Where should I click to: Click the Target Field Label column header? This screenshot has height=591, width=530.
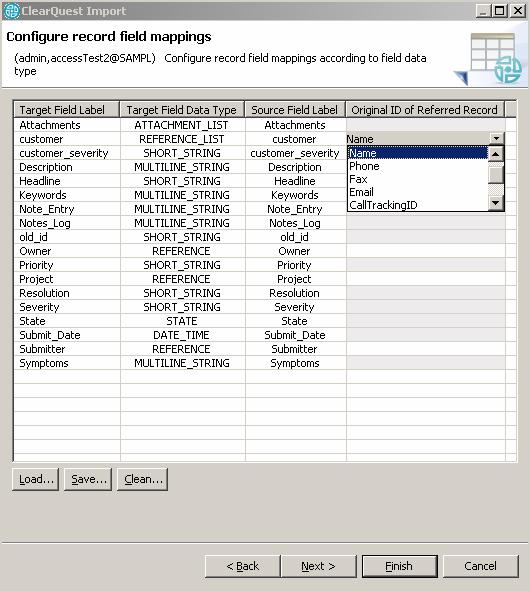point(67,110)
